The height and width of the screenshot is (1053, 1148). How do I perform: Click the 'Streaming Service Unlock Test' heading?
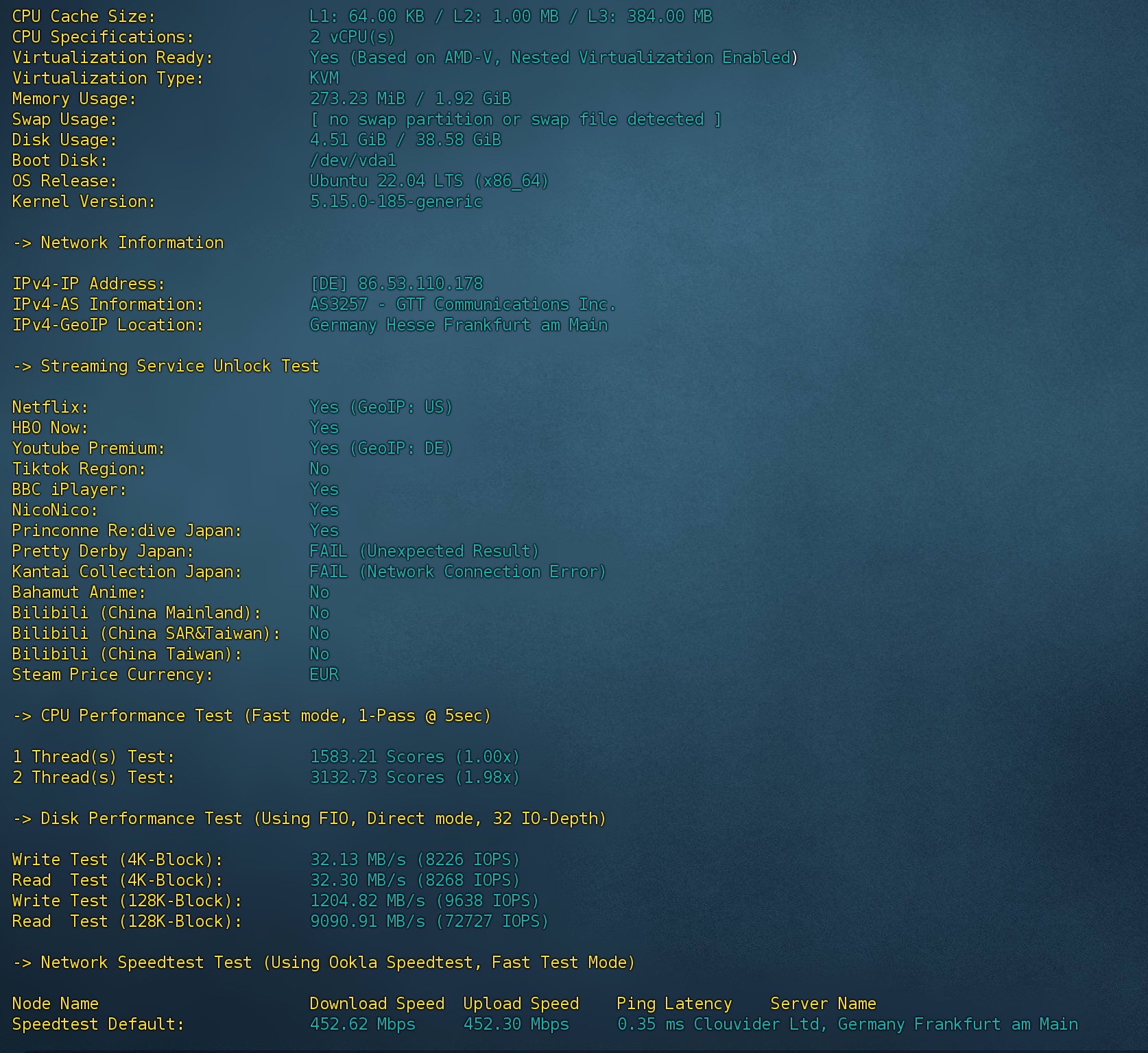tap(180, 365)
